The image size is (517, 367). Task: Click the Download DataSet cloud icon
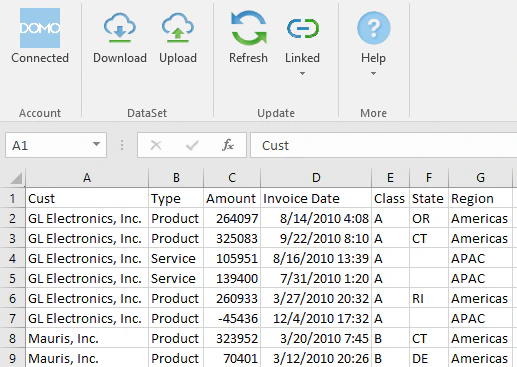pos(120,28)
